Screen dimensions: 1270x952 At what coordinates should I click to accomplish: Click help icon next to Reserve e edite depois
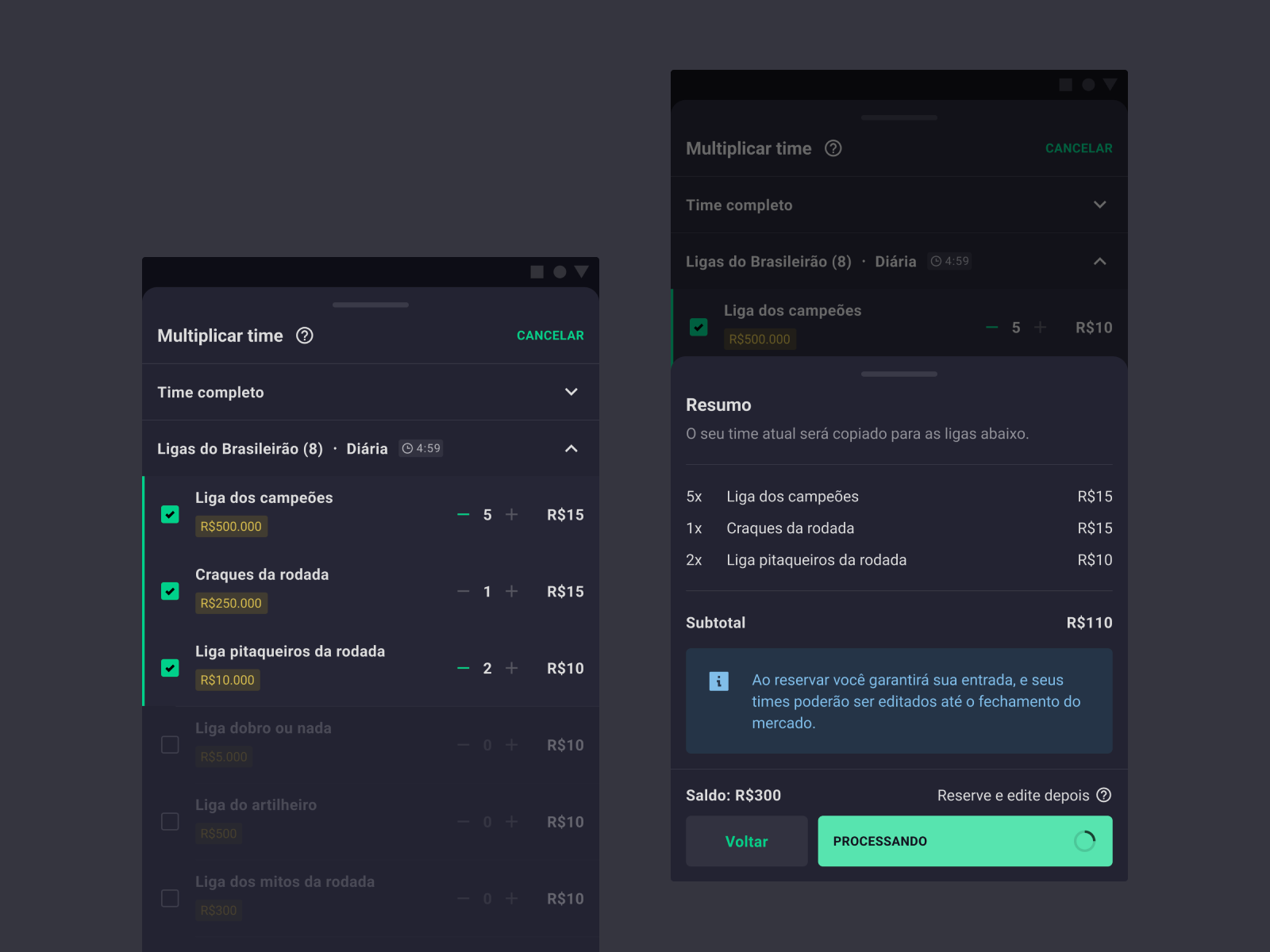[x=1103, y=795]
